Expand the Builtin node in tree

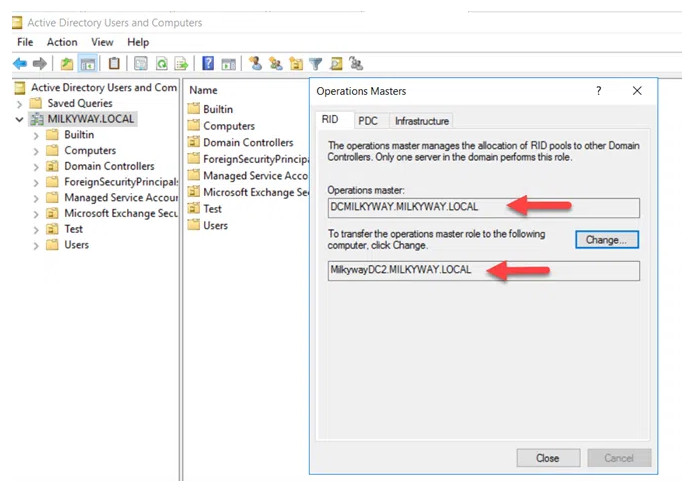[x=37, y=135]
